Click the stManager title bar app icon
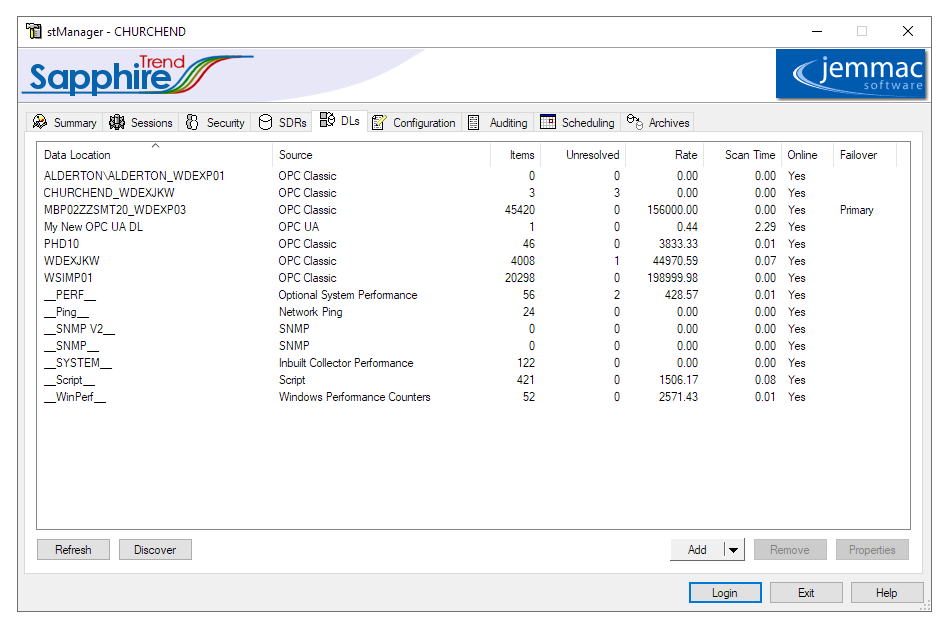The image size is (950, 631). point(34,30)
